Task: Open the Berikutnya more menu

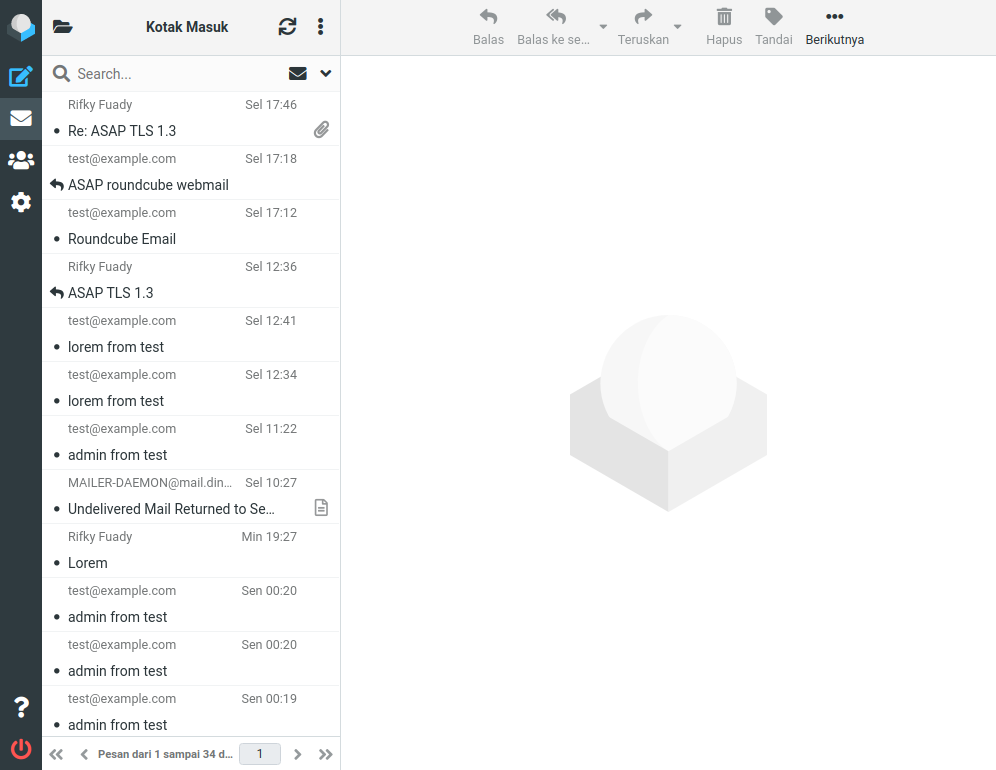Action: 834,27
